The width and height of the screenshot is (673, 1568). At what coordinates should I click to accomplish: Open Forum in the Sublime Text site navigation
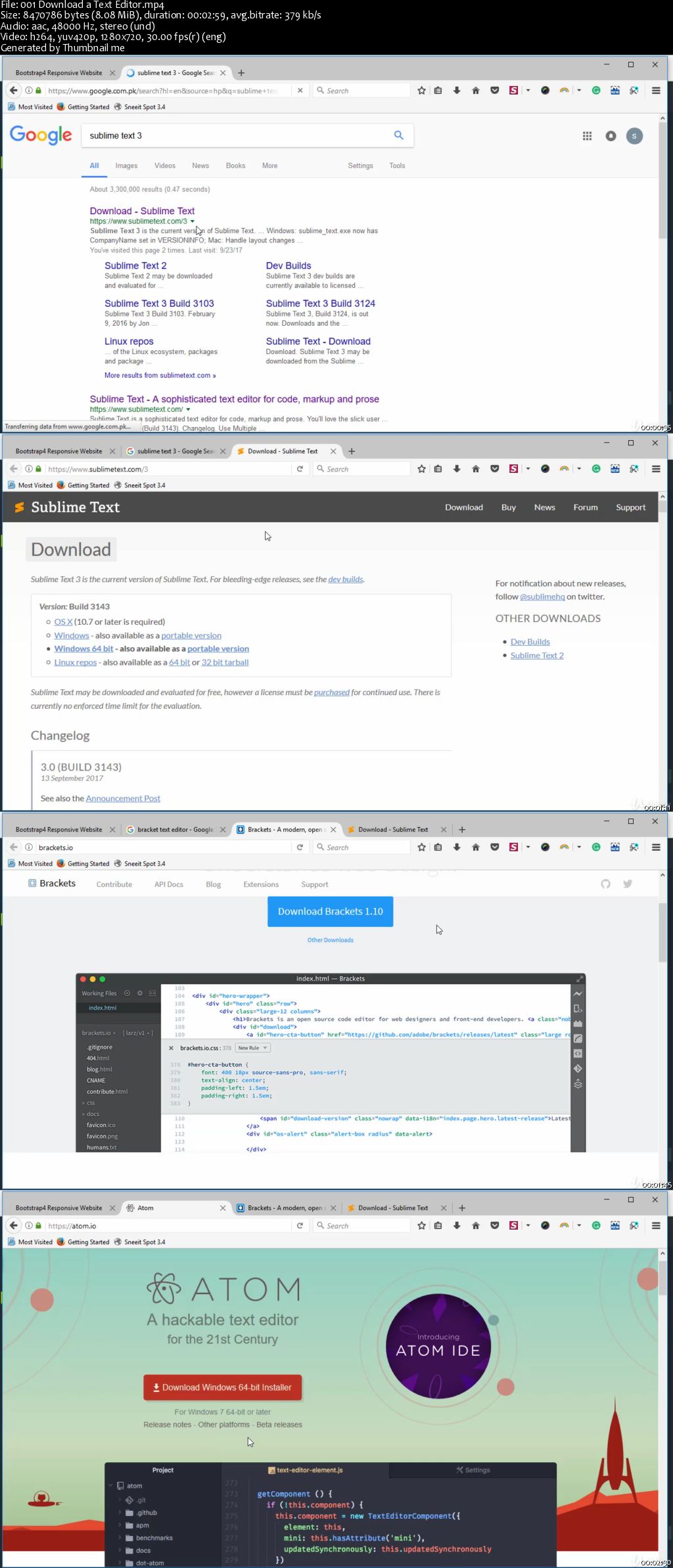pyautogui.click(x=586, y=507)
